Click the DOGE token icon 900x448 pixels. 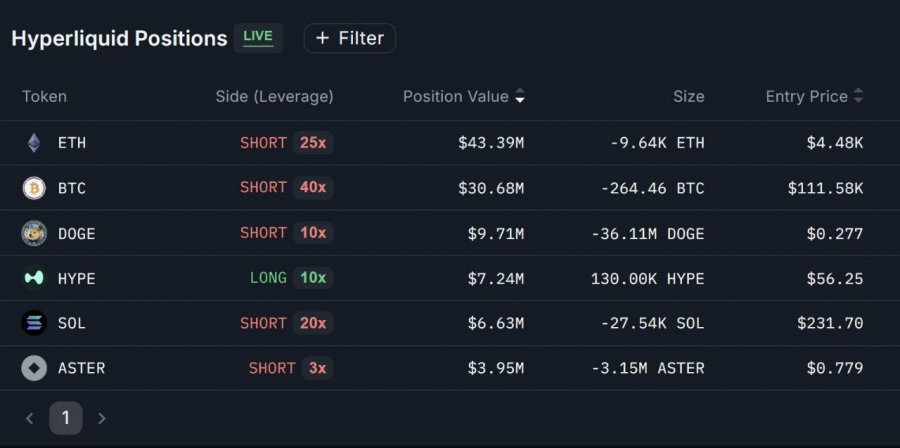point(34,233)
